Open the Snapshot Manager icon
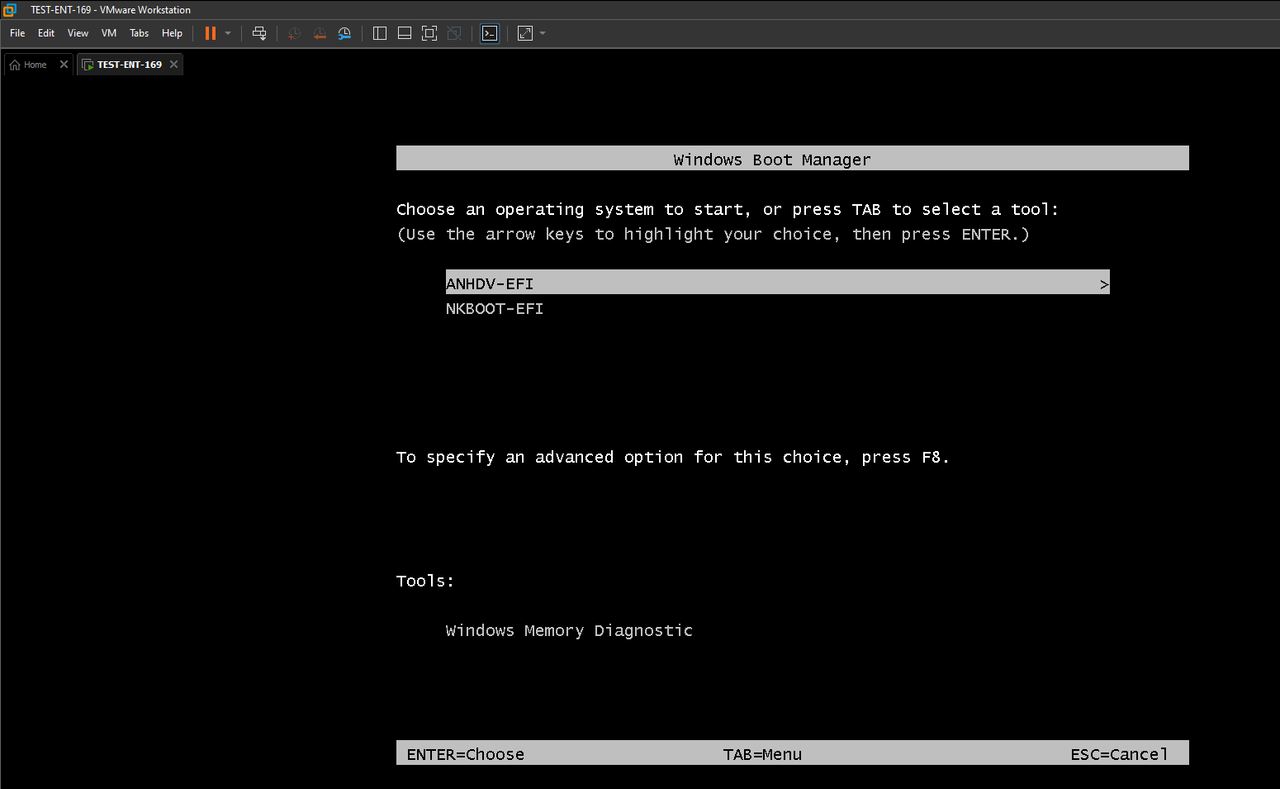Viewport: 1280px width, 789px height. click(344, 33)
